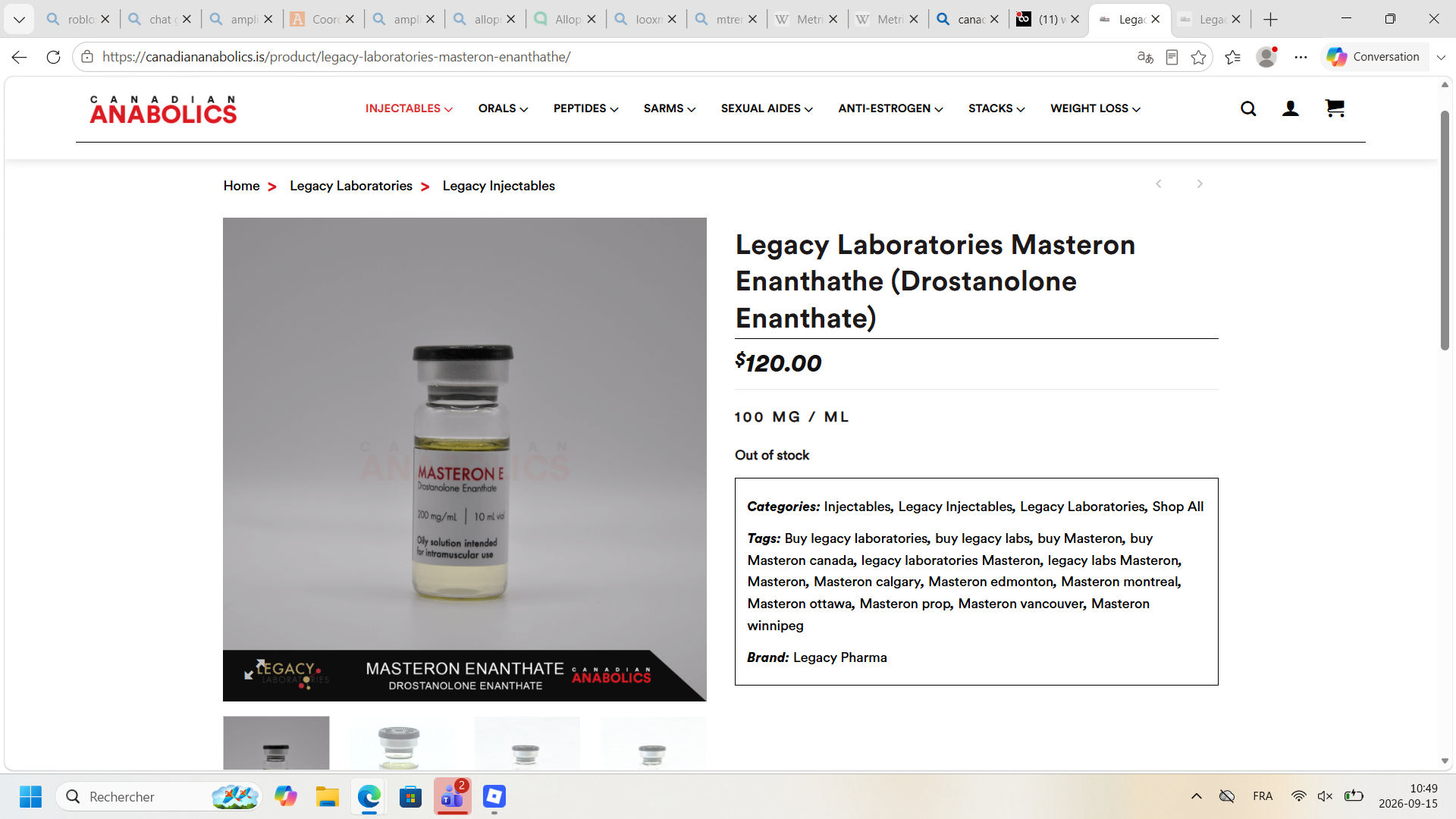This screenshot has height=819, width=1456.
Task: Reload the page with the refresh icon
Action: coord(53,57)
